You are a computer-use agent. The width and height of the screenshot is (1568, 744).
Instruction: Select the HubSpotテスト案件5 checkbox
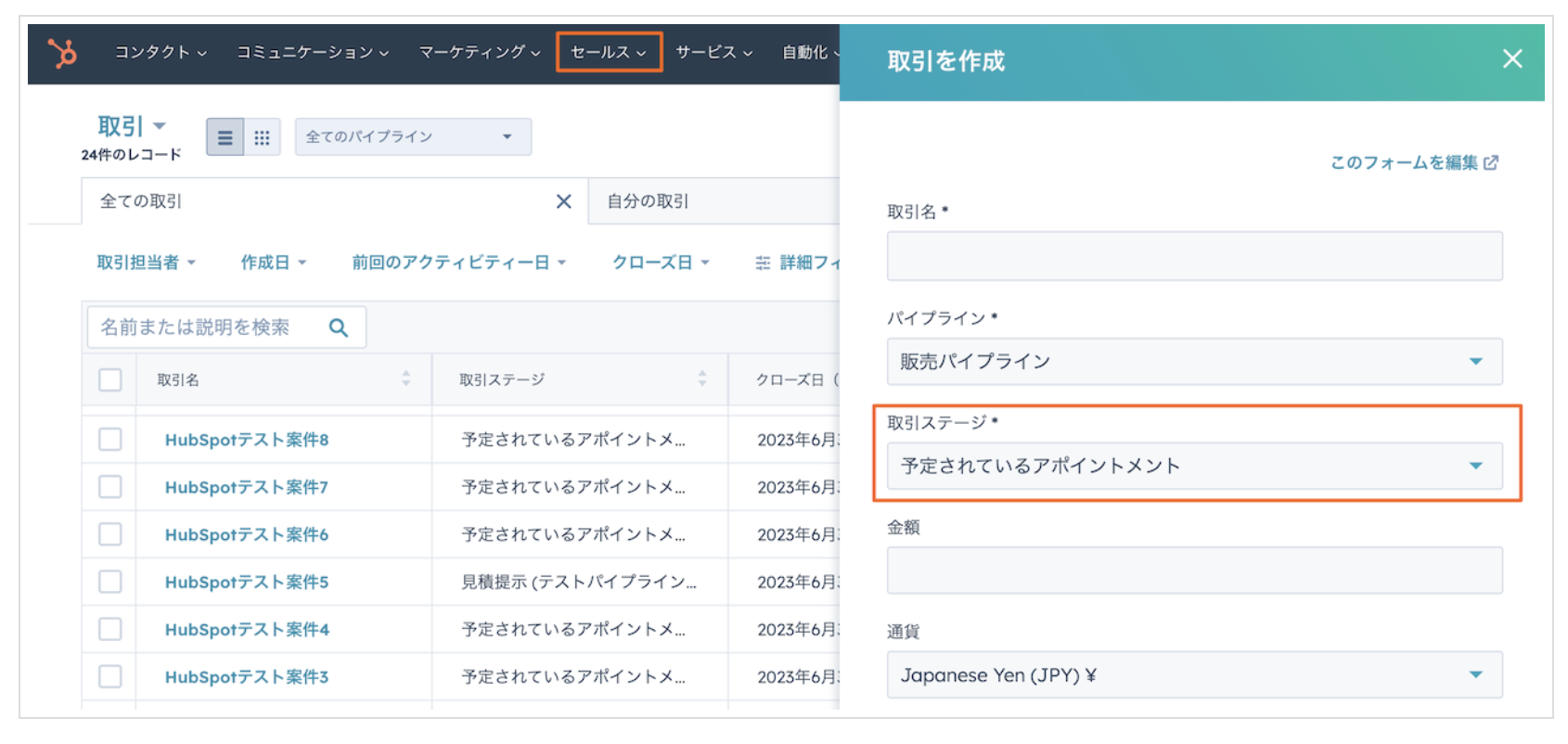(x=110, y=582)
